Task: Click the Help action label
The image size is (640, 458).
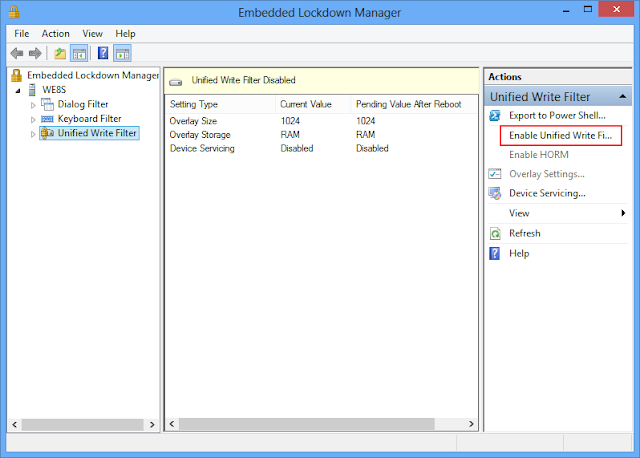Action: pos(519,253)
